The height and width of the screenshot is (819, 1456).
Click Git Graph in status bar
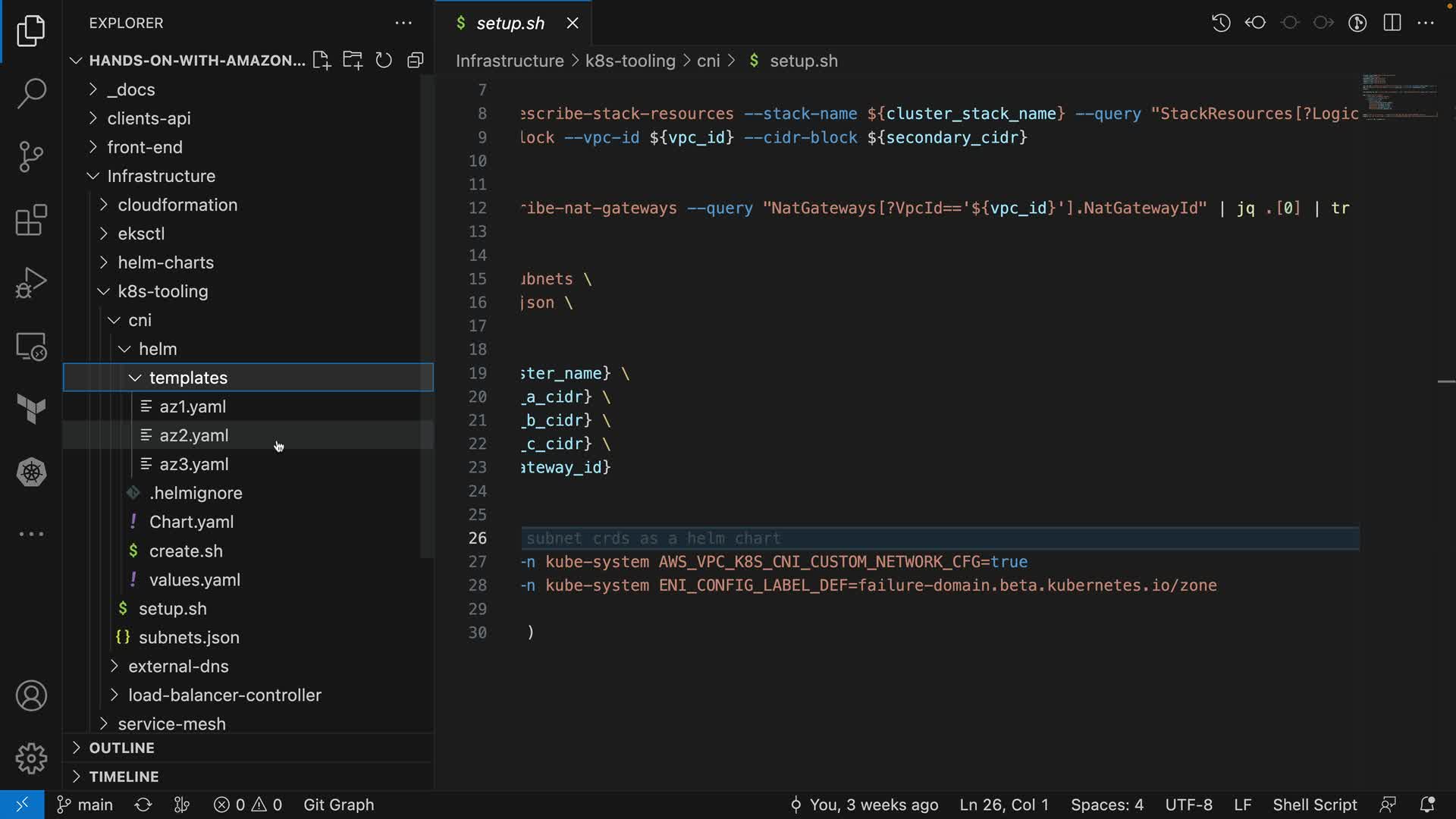pos(338,805)
